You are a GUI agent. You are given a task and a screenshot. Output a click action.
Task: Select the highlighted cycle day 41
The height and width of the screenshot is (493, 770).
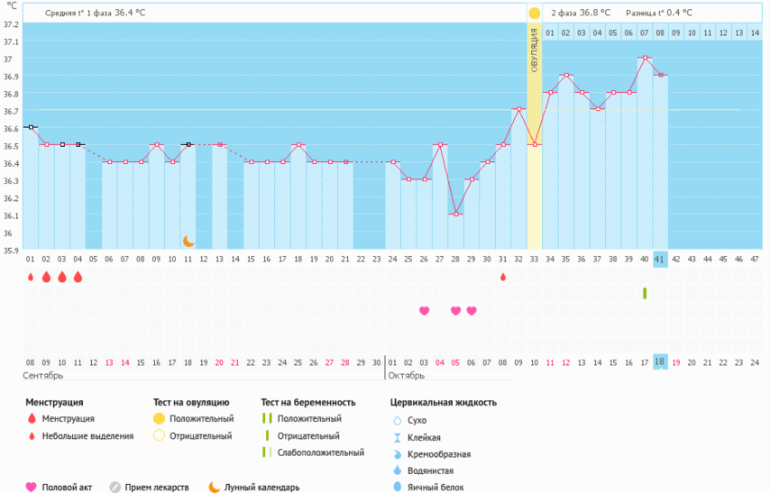[x=660, y=259]
